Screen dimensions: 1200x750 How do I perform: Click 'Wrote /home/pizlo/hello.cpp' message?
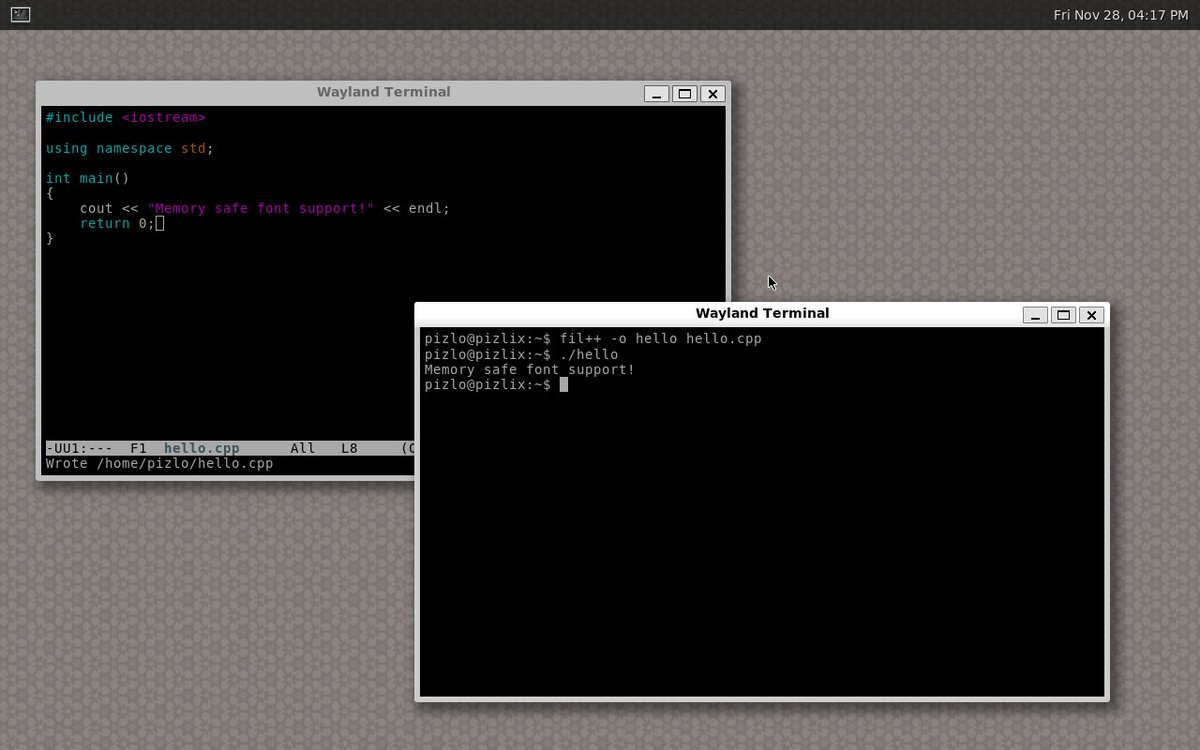click(x=159, y=464)
